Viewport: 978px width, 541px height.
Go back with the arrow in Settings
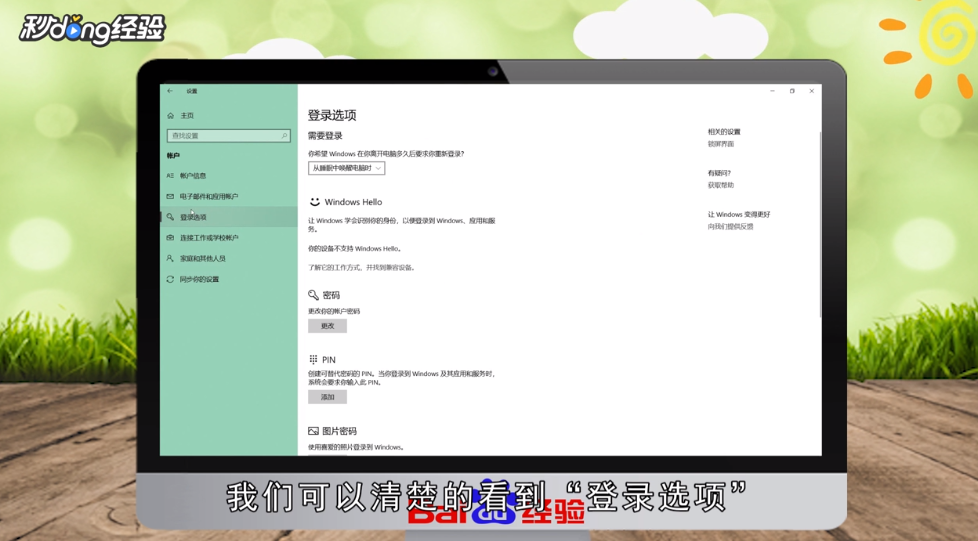170,91
